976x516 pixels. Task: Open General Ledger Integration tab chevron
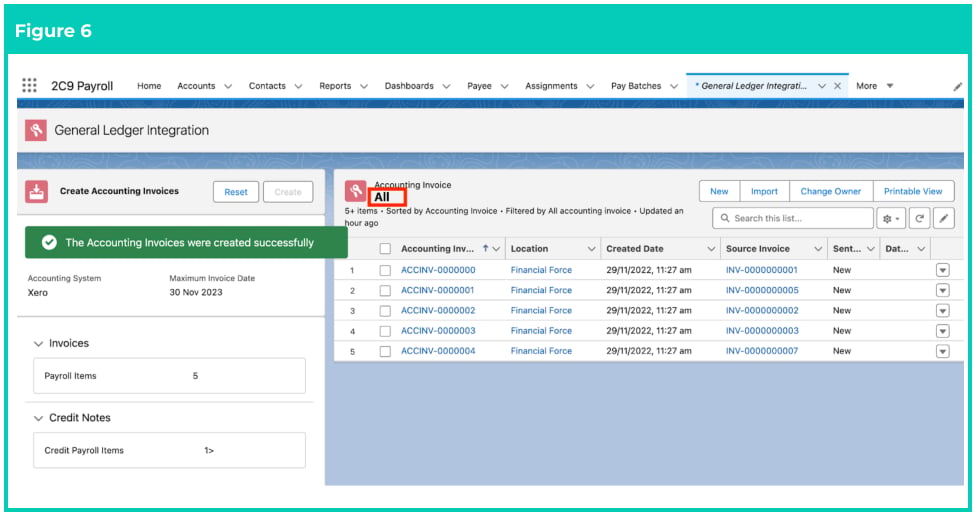point(822,87)
